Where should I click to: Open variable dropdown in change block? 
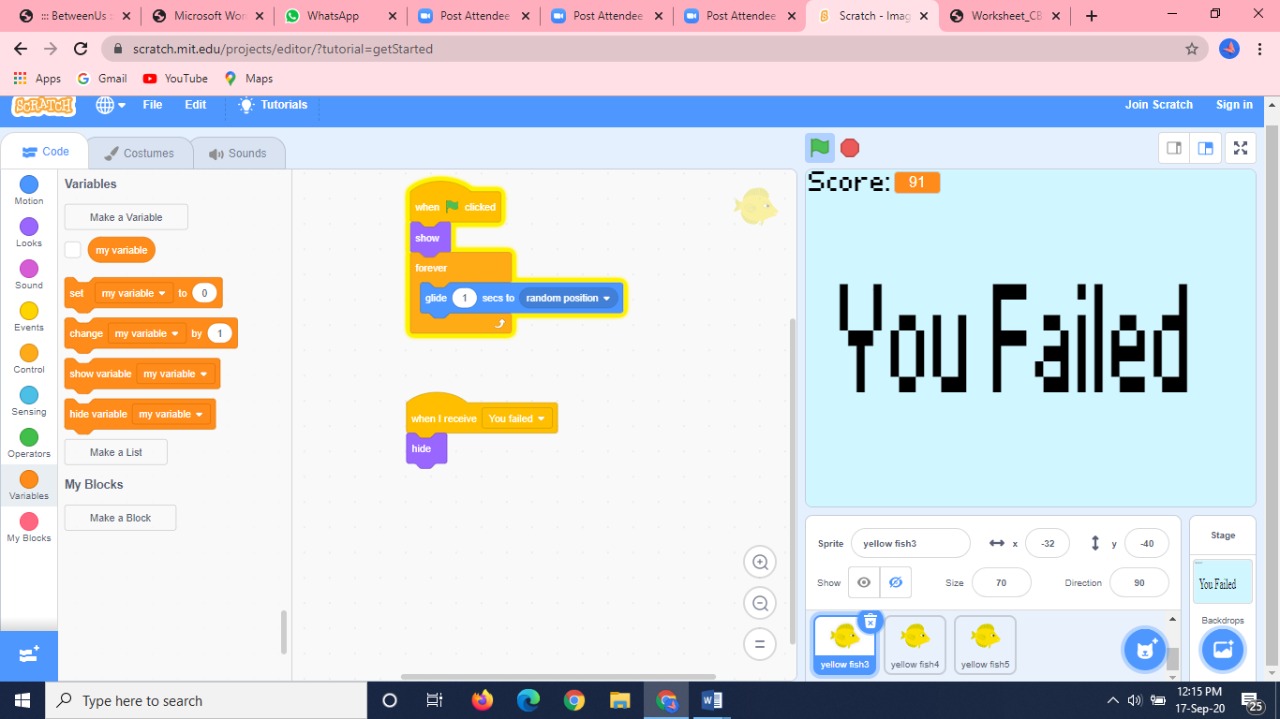click(x=146, y=333)
